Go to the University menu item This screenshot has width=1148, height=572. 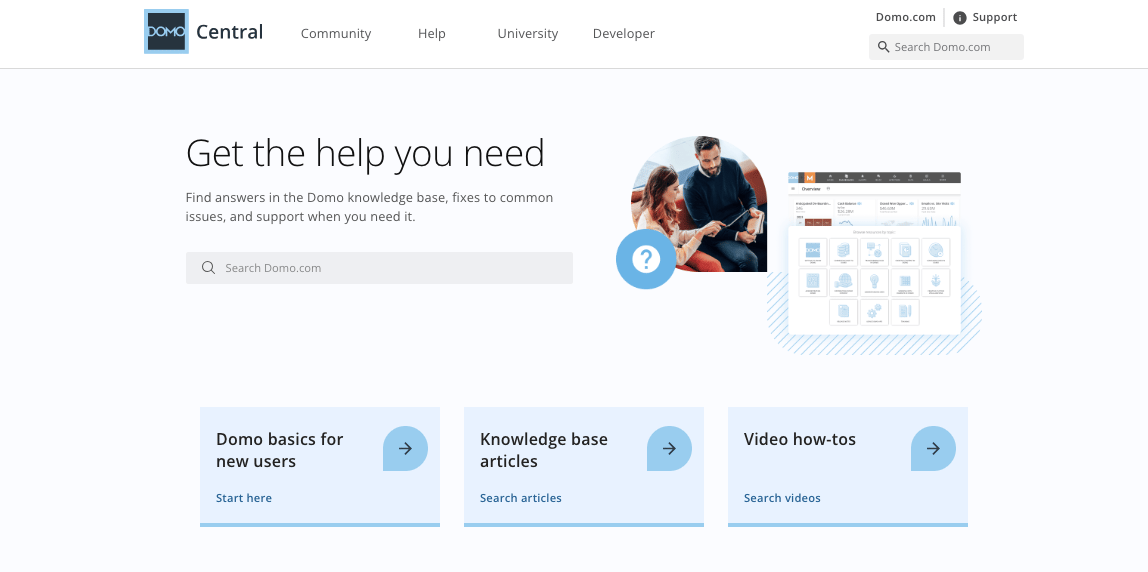click(x=528, y=34)
